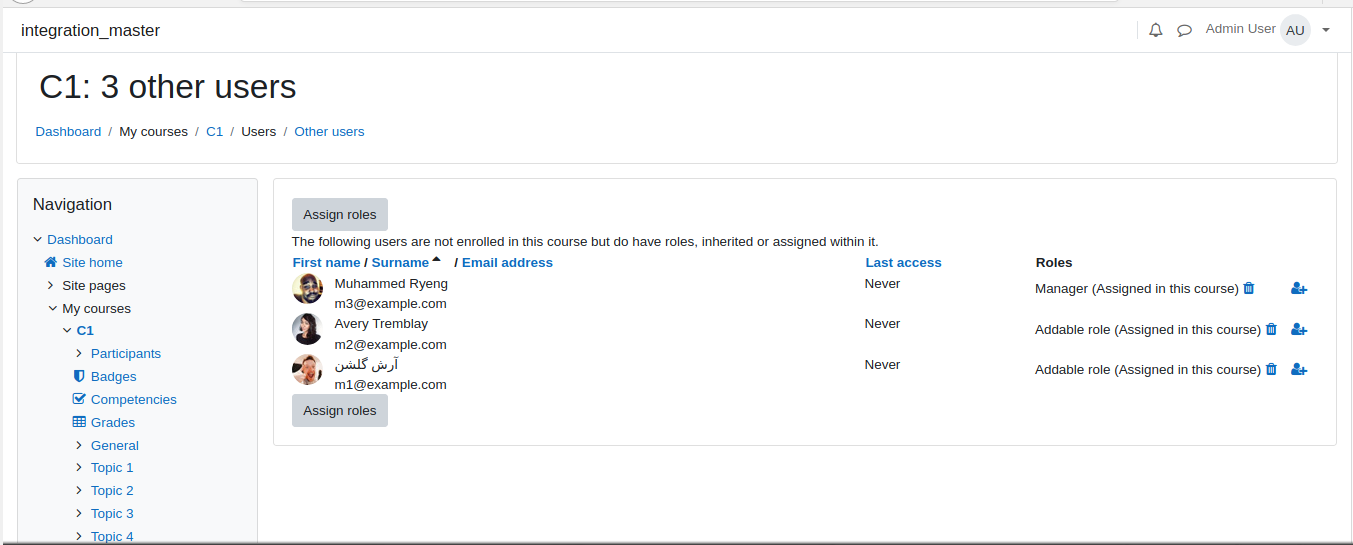The width and height of the screenshot is (1353, 545).
Task: Assign role icon for Avery Tremblay
Action: 1299,329
